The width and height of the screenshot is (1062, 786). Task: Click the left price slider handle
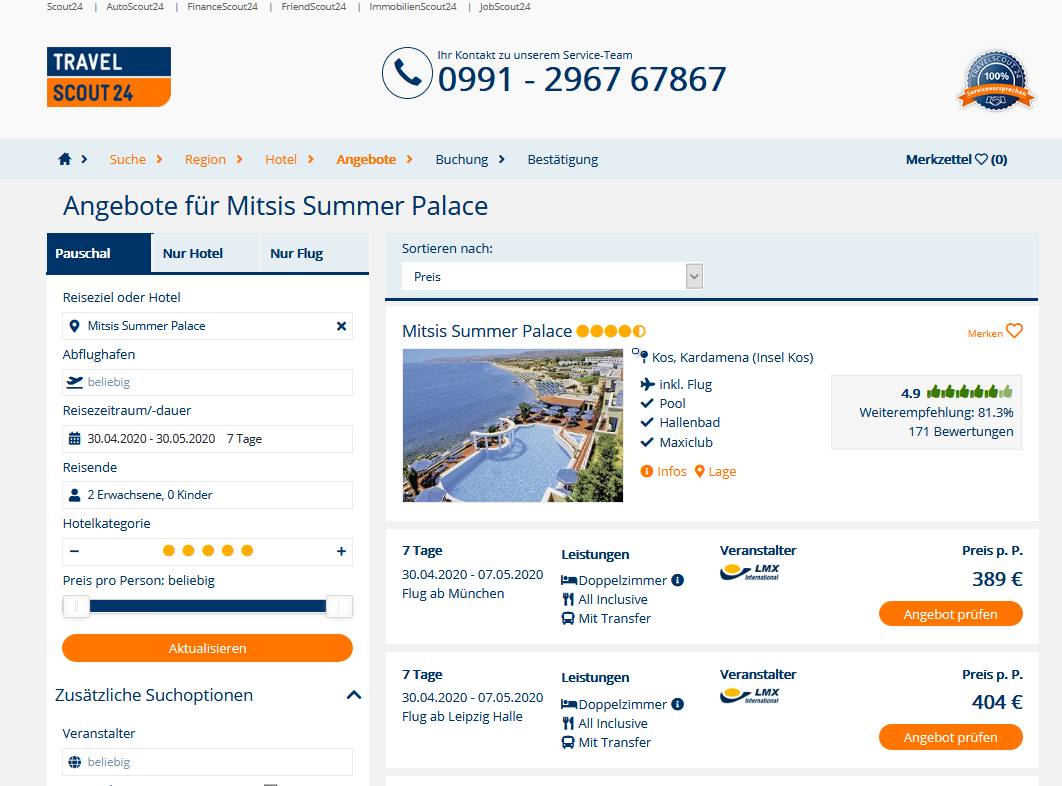tap(77, 606)
